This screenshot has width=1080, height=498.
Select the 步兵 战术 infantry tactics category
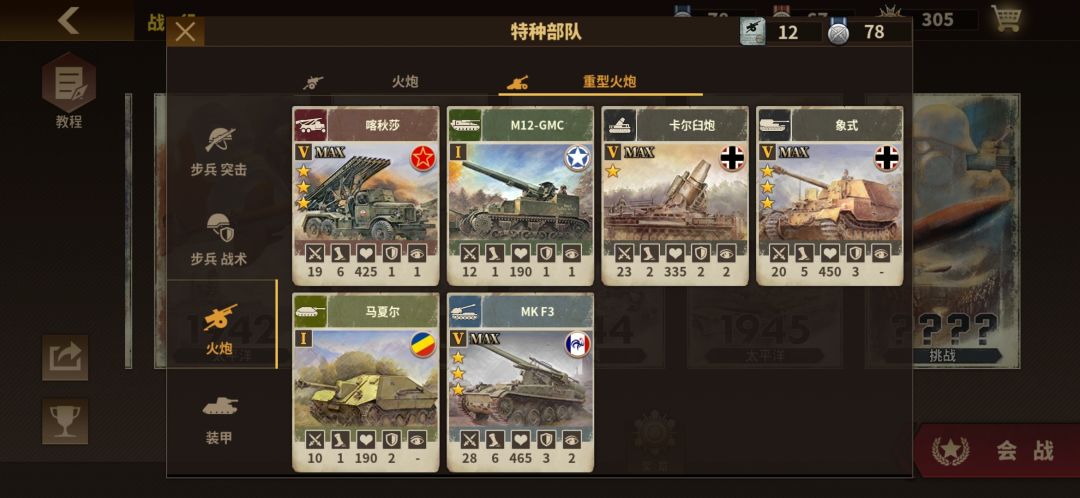(219, 240)
